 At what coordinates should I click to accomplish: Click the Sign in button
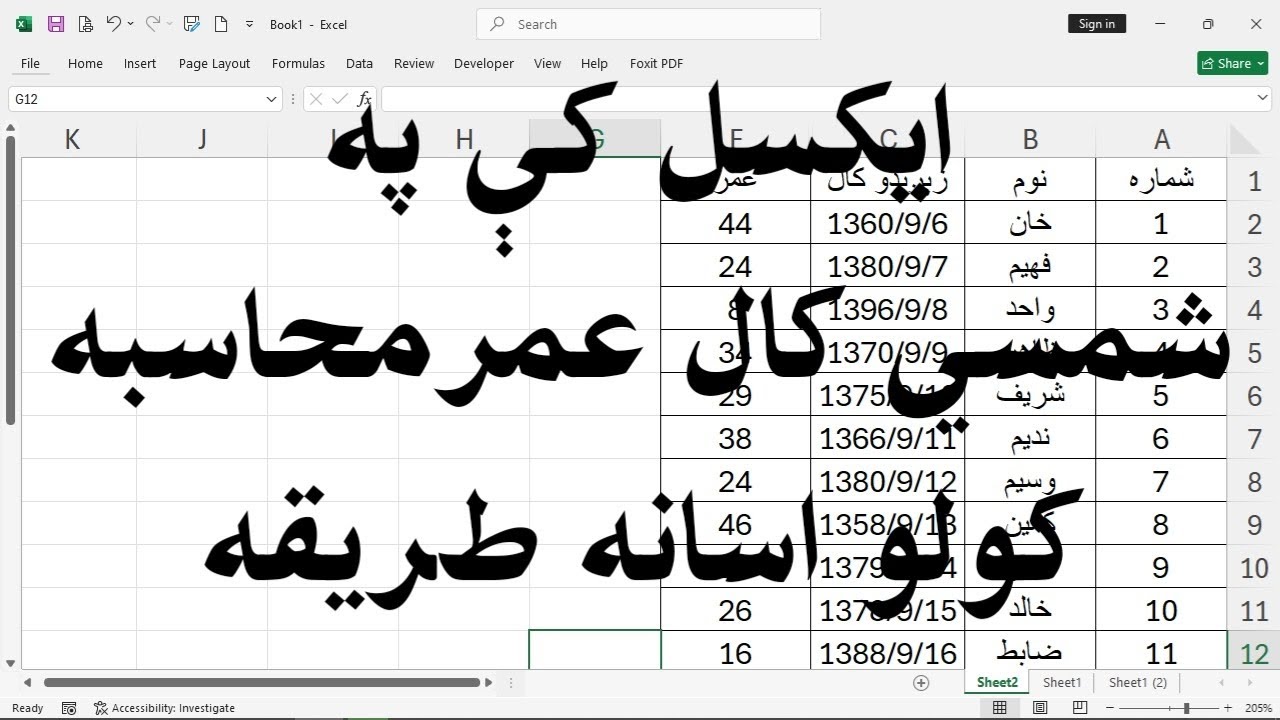click(x=1097, y=24)
